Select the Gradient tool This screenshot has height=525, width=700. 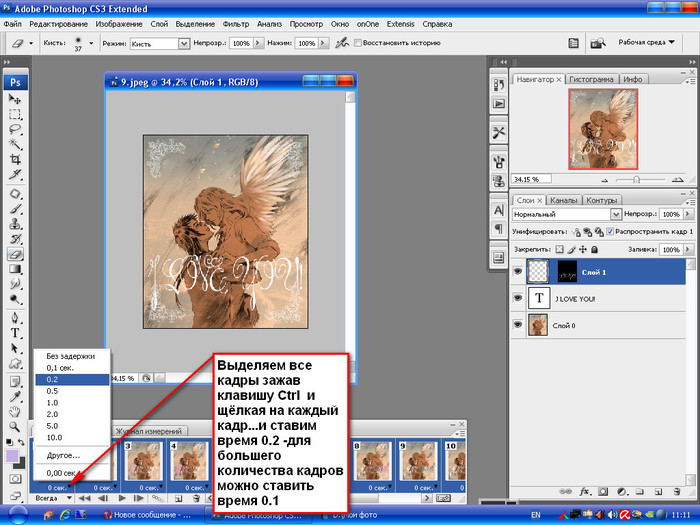15,269
